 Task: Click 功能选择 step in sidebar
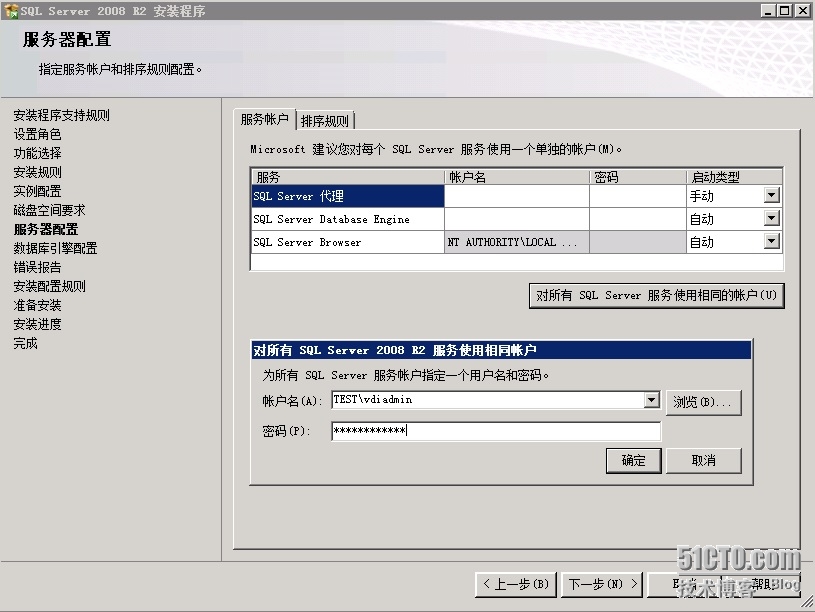pos(37,153)
